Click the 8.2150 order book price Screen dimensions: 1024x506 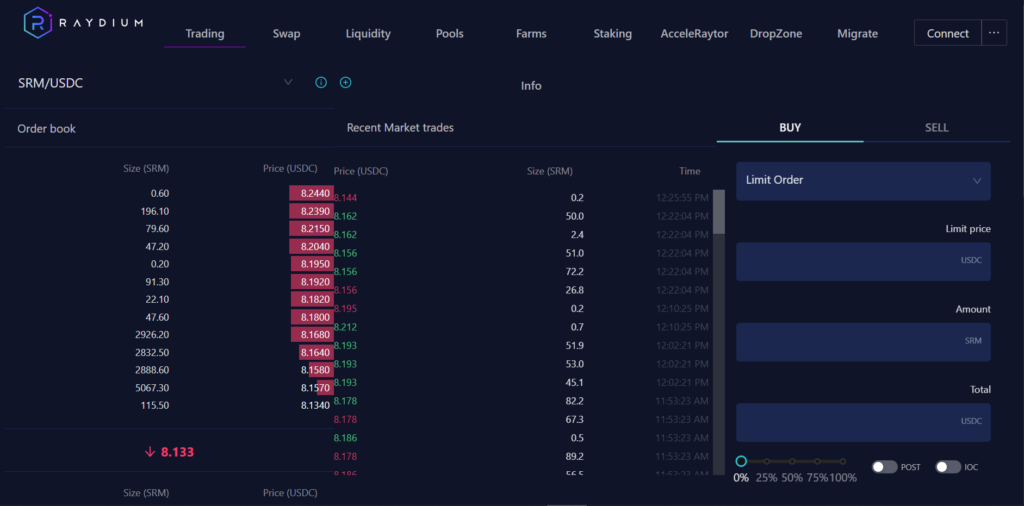point(315,229)
